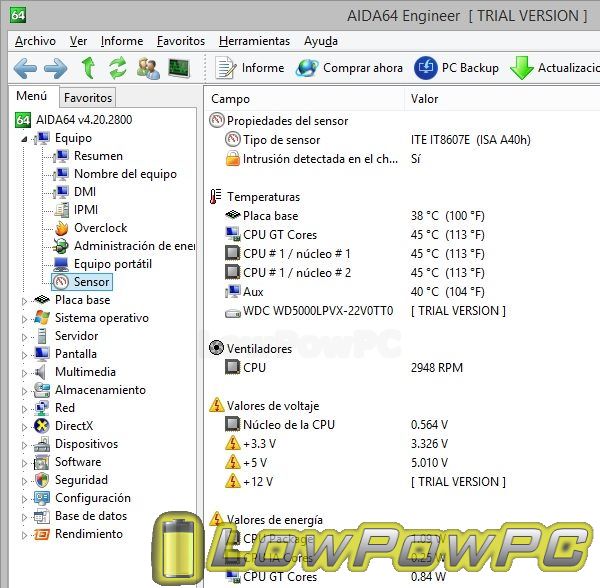The height and width of the screenshot is (588, 600).
Task: Collapse the Equipo tree node
Action: coord(24,139)
